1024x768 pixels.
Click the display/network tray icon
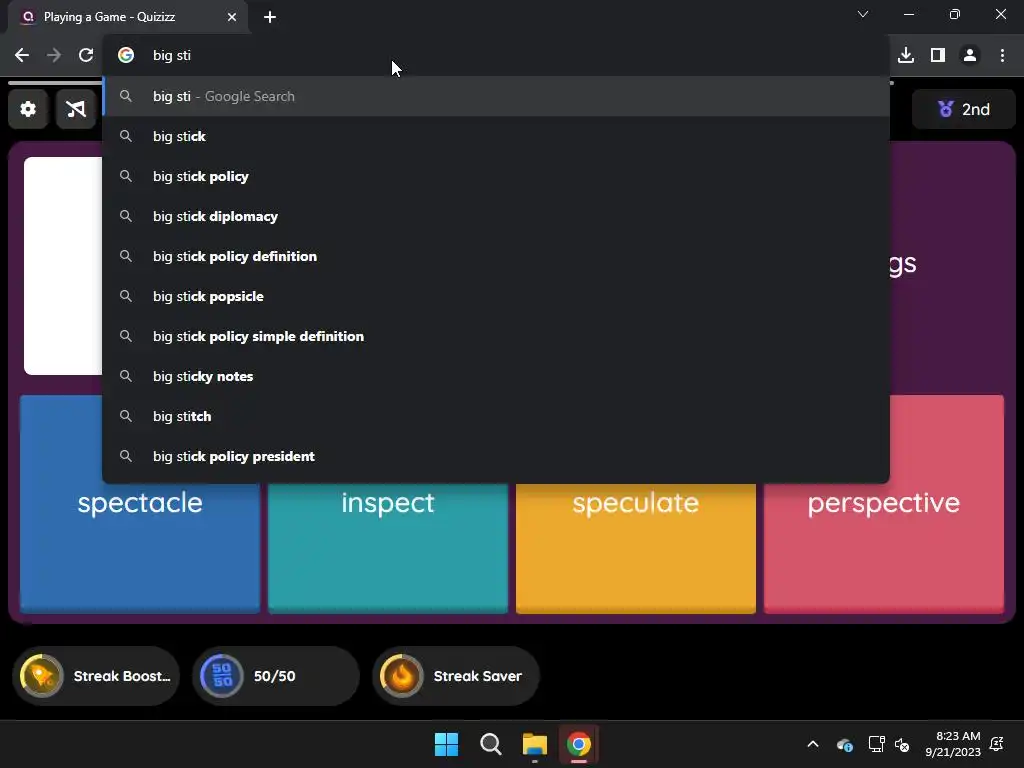[876, 744]
